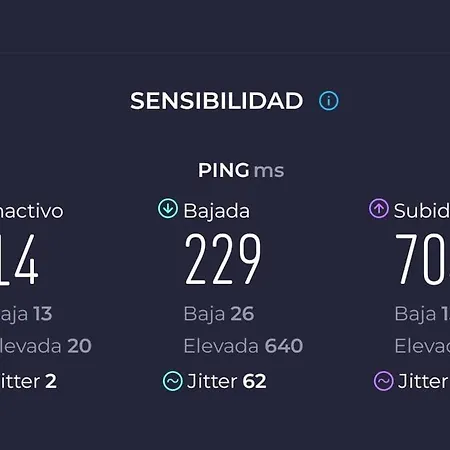Click the Bajada download arrow icon
Screen dimensions: 450x450
168,209
